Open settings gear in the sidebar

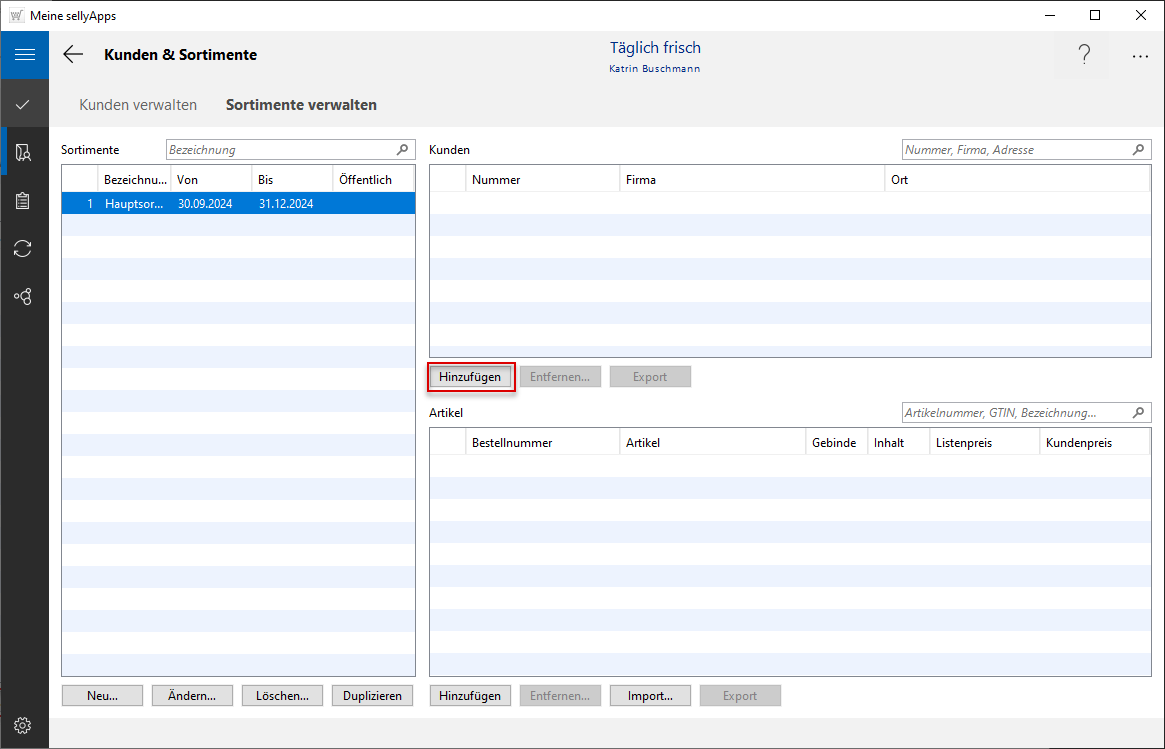23,725
